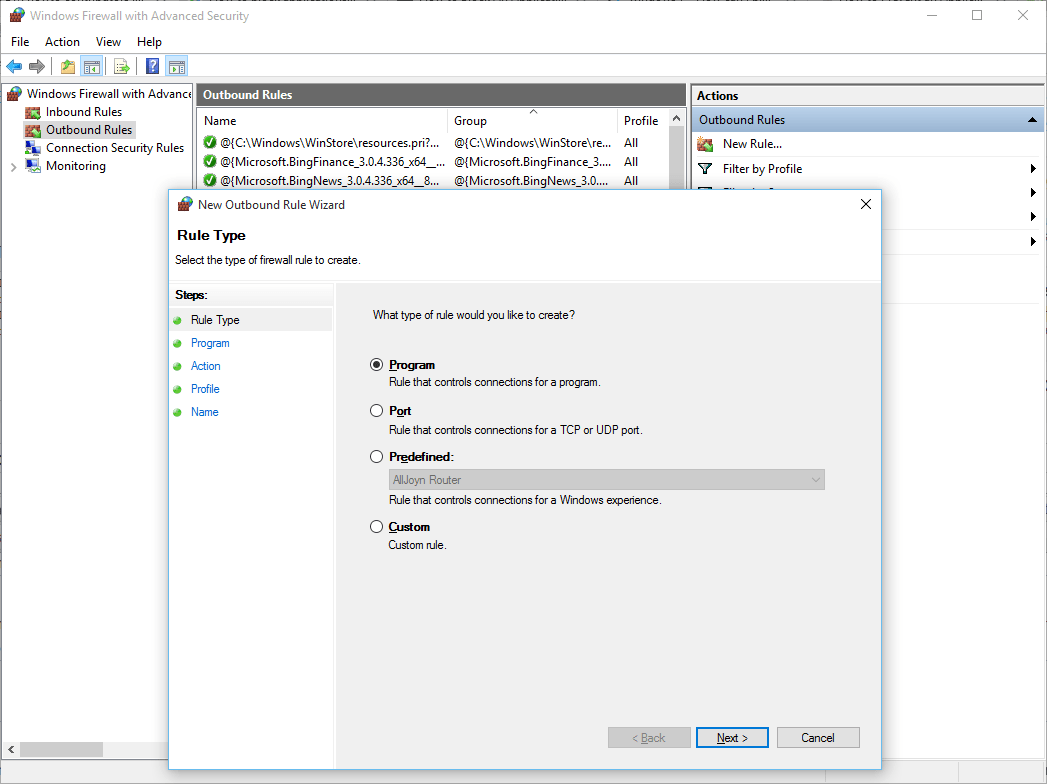Image resolution: width=1047 pixels, height=784 pixels.
Task: Click the Connection Security Rules computers icon
Action: pos(33,148)
